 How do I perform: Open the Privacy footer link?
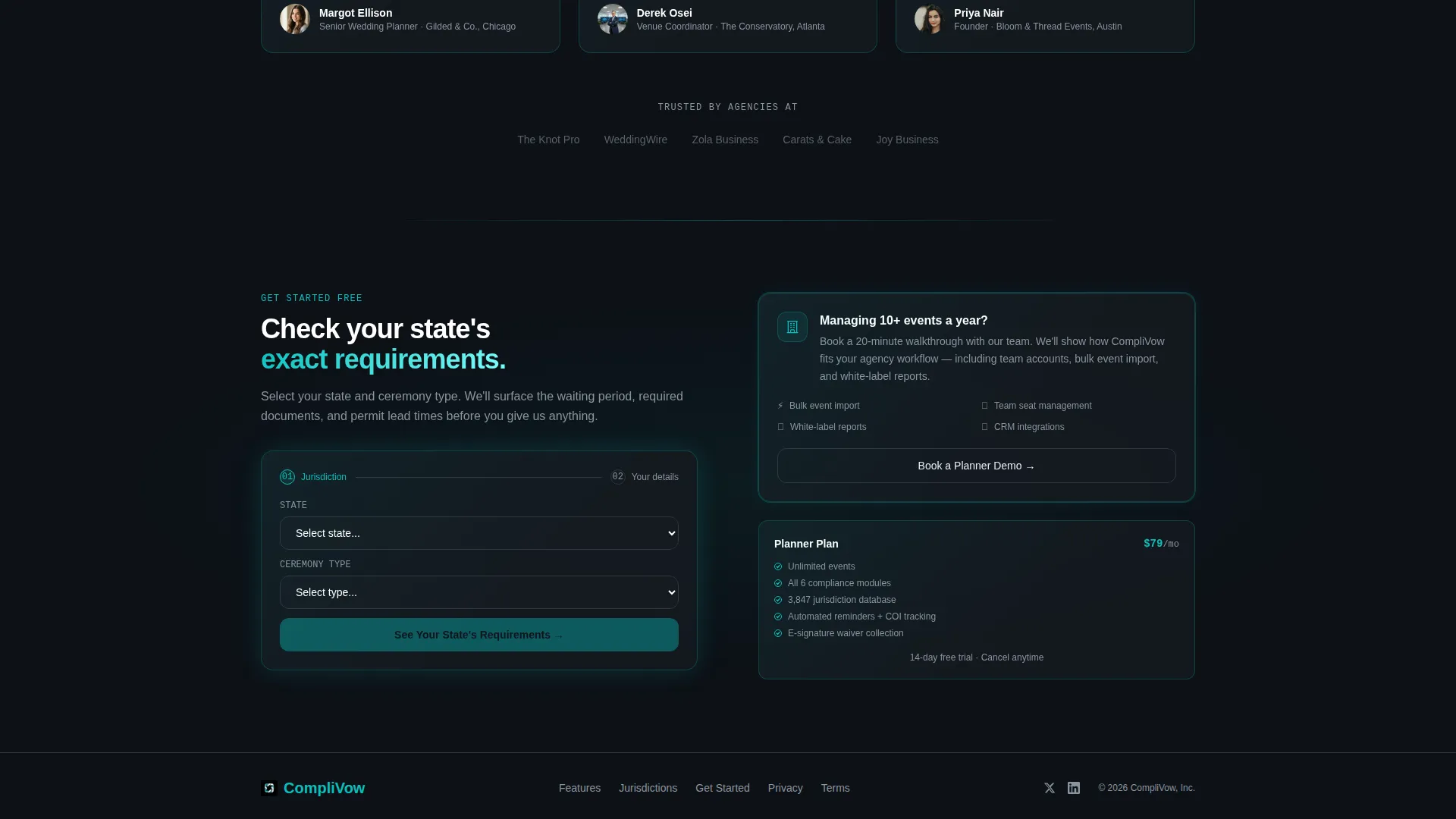tap(785, 788)
